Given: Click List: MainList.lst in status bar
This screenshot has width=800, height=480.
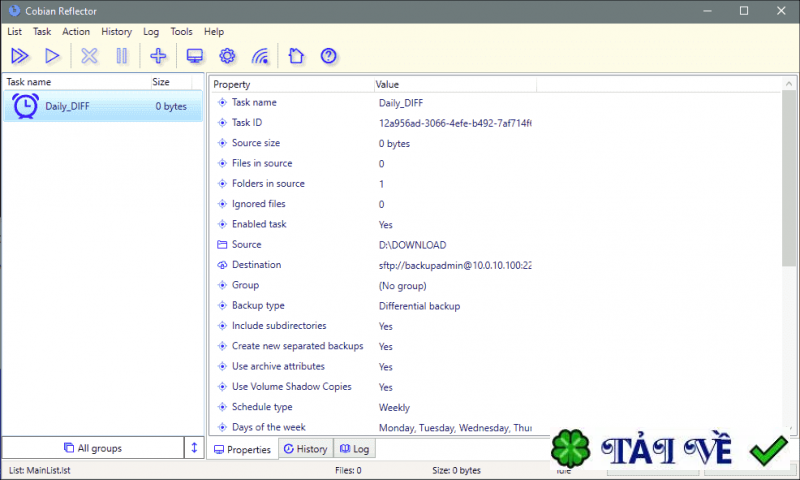Looking at the screenshot, I should pyautogui.click(x=40, y=470).
